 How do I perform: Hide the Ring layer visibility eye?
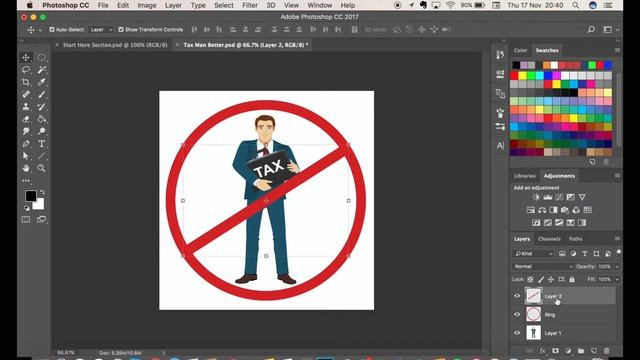(x=517, y=314)
